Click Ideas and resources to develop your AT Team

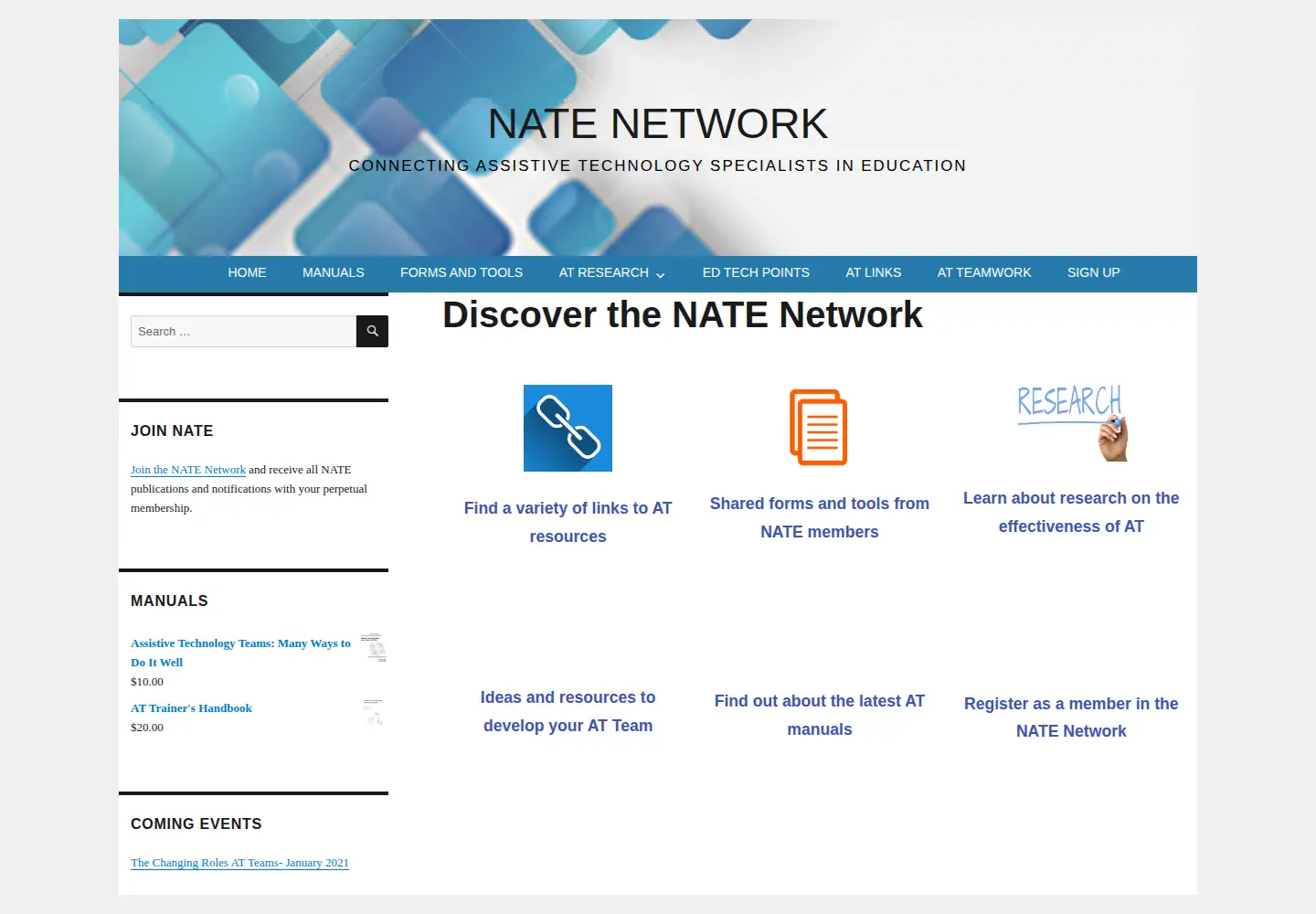point(568,711)
